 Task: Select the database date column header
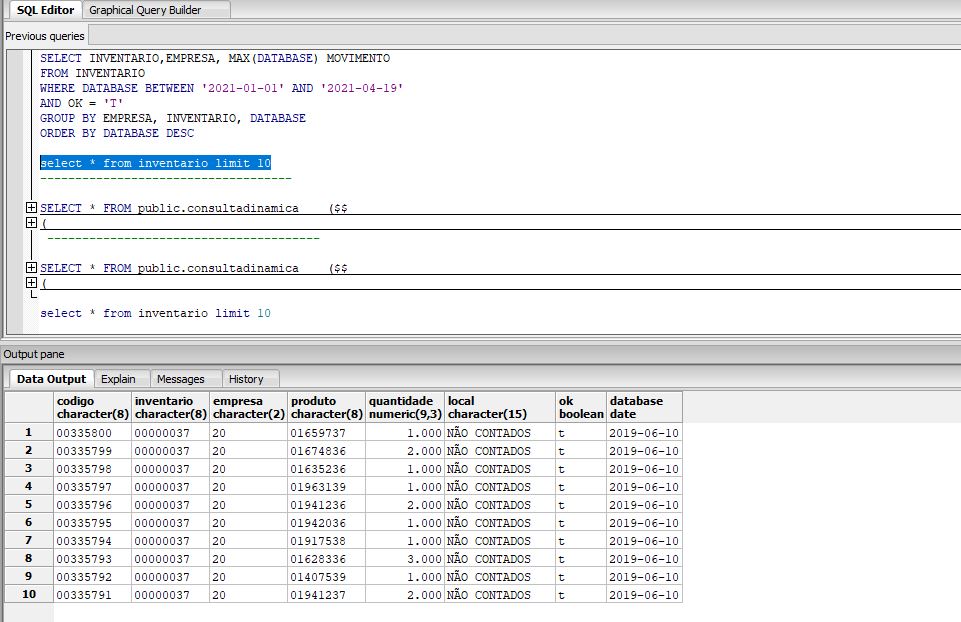click(x=643, y=407)
